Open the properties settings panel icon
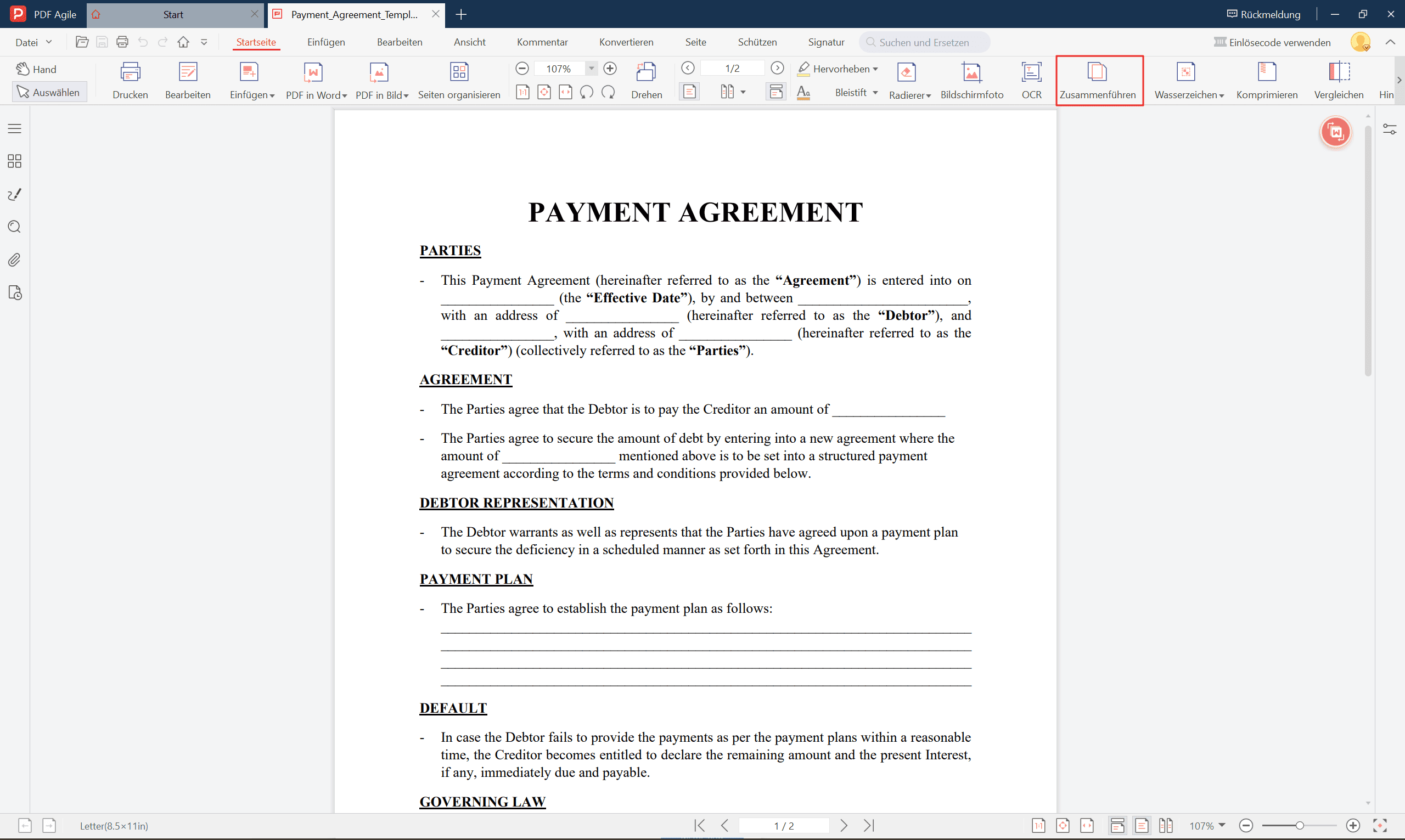The width and height of the screenshot is (1405, 840). click(x=1390, y=129)
